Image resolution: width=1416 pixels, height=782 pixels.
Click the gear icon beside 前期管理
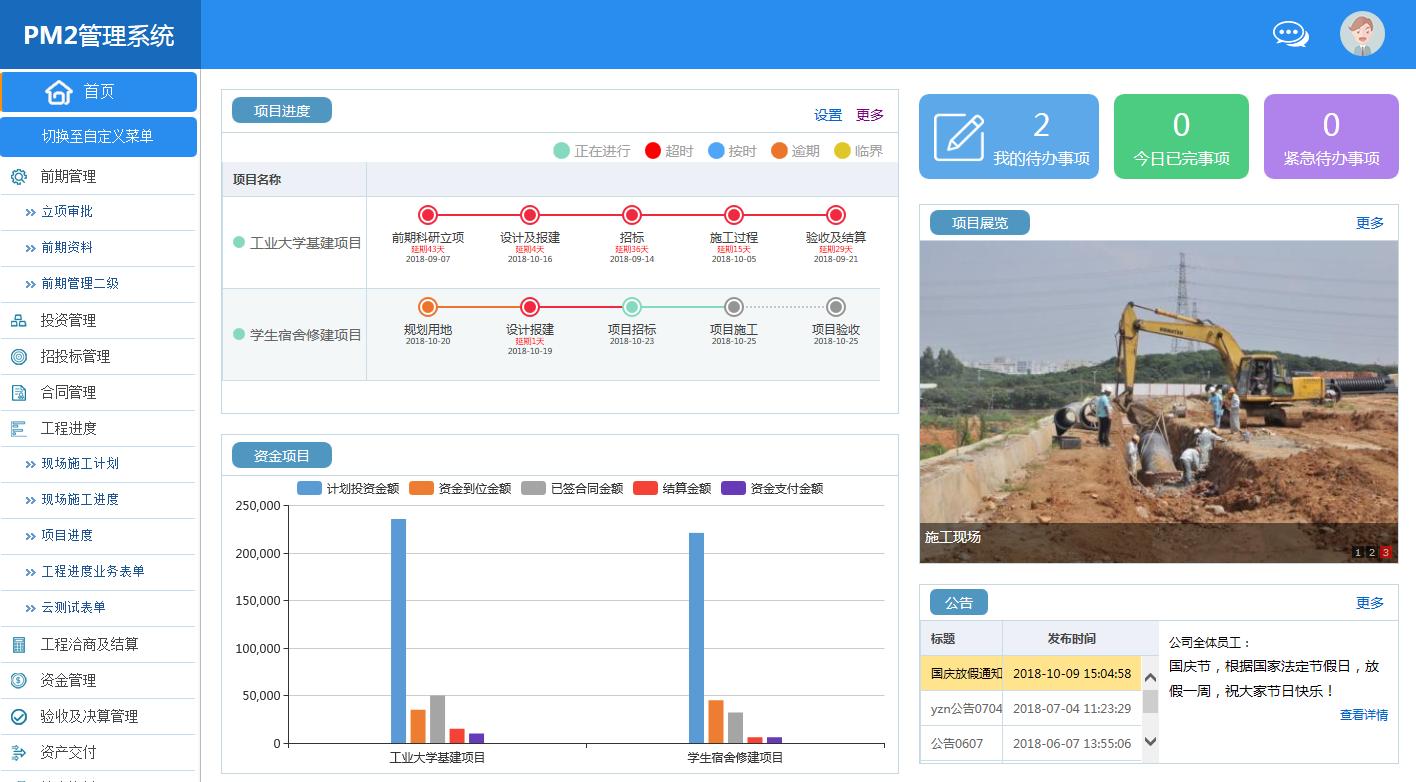[19, 177]
